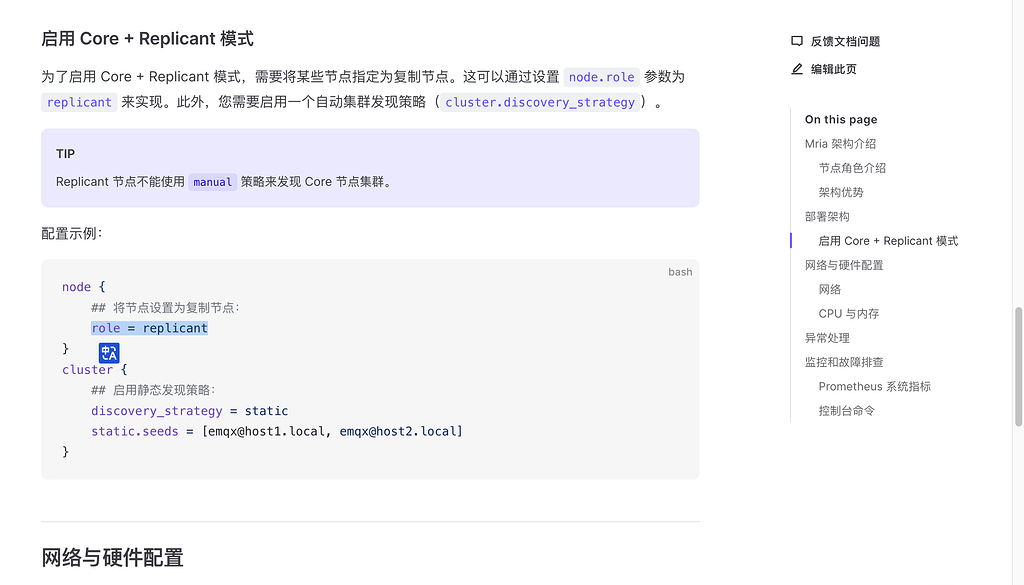1024x585 pixels.
Task: Click the cluster.discovery_strategy inline code text
Action: (x=538, y=102)
